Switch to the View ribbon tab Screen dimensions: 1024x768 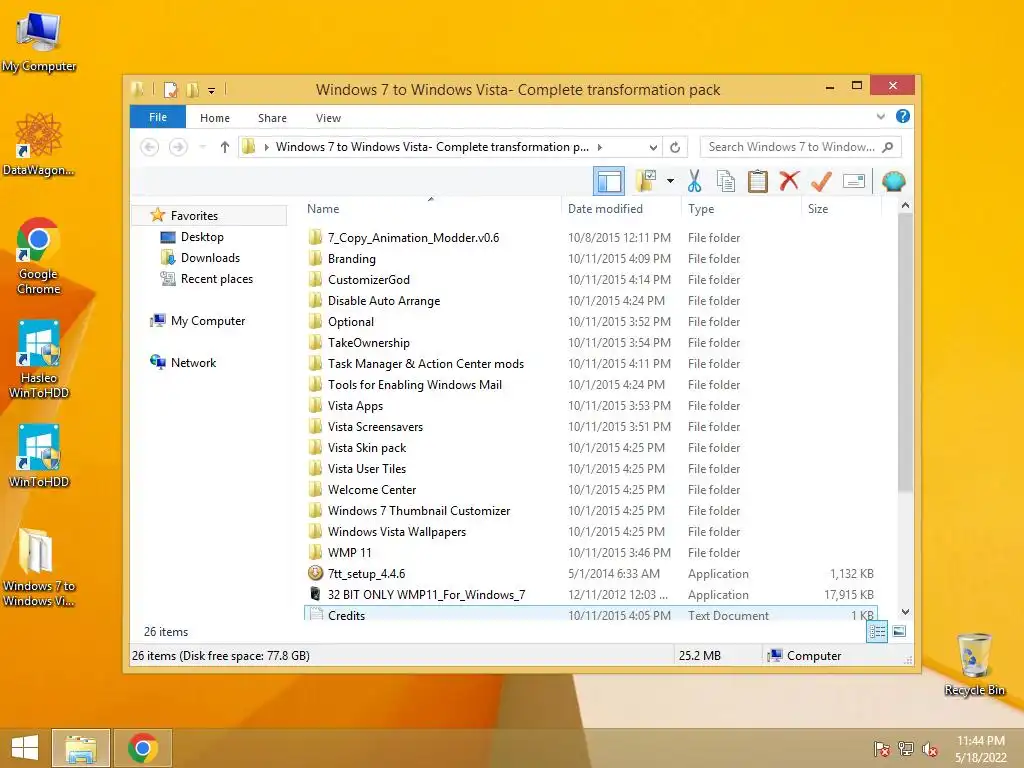328,118
